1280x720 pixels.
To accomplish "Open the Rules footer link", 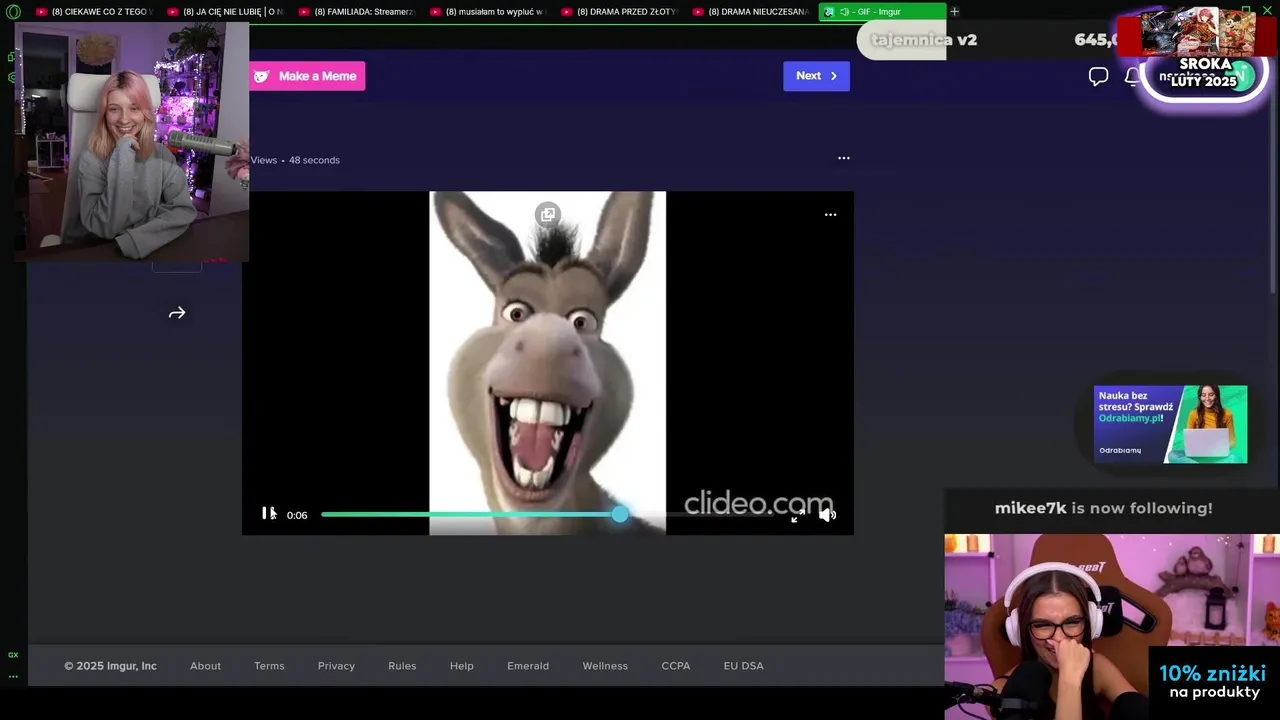I will point(402,666).
